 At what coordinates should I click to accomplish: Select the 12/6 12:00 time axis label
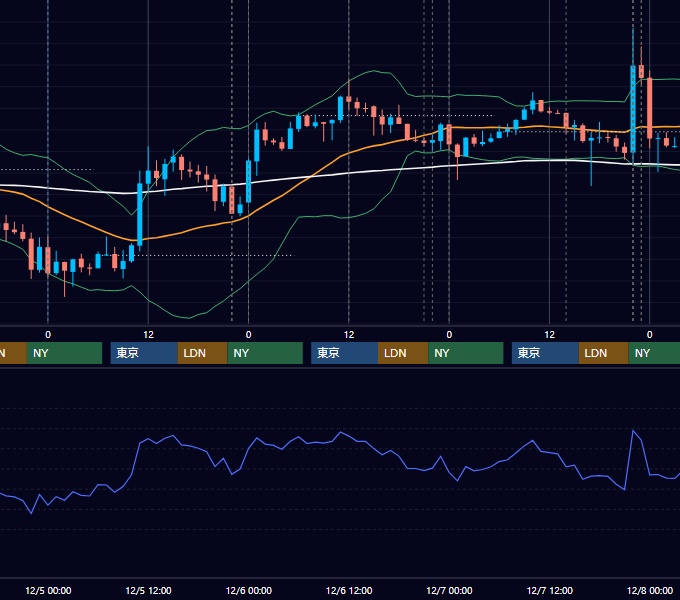[349, 590]
